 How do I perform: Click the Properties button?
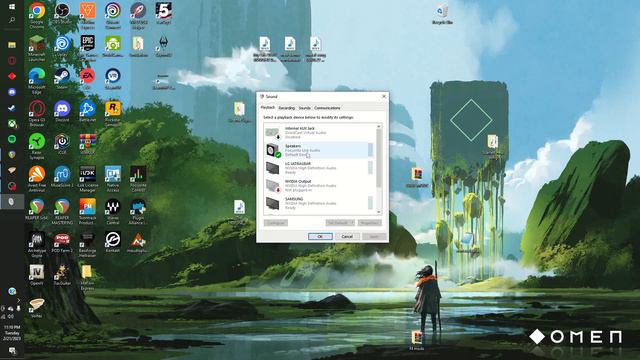pos(369,223)
